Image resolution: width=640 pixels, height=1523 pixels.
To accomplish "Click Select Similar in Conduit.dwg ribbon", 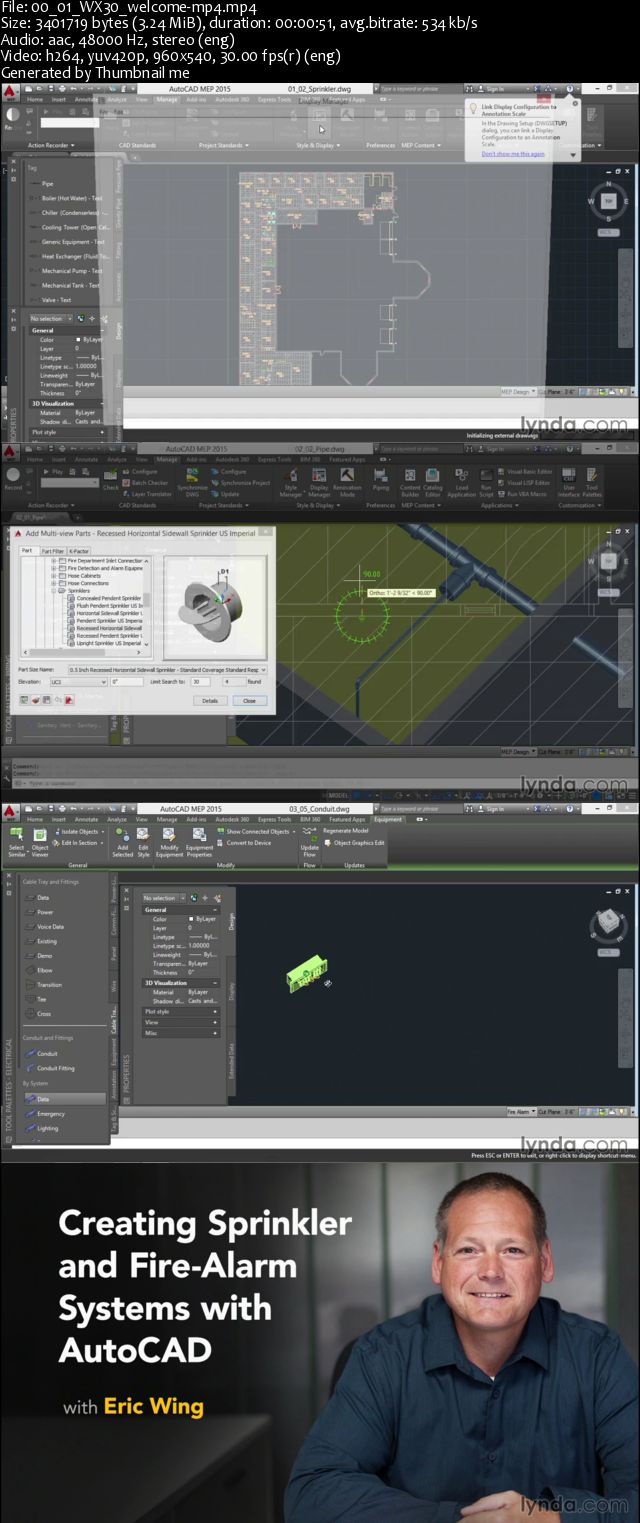I will [16, 841].
